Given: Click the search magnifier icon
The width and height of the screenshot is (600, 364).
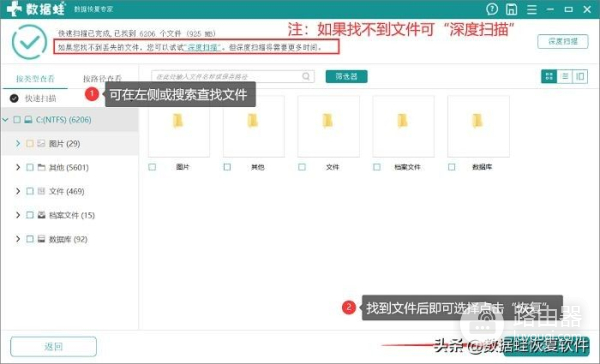Looking at the screenshot, I should pyautogui.click(x=306, y=76).
